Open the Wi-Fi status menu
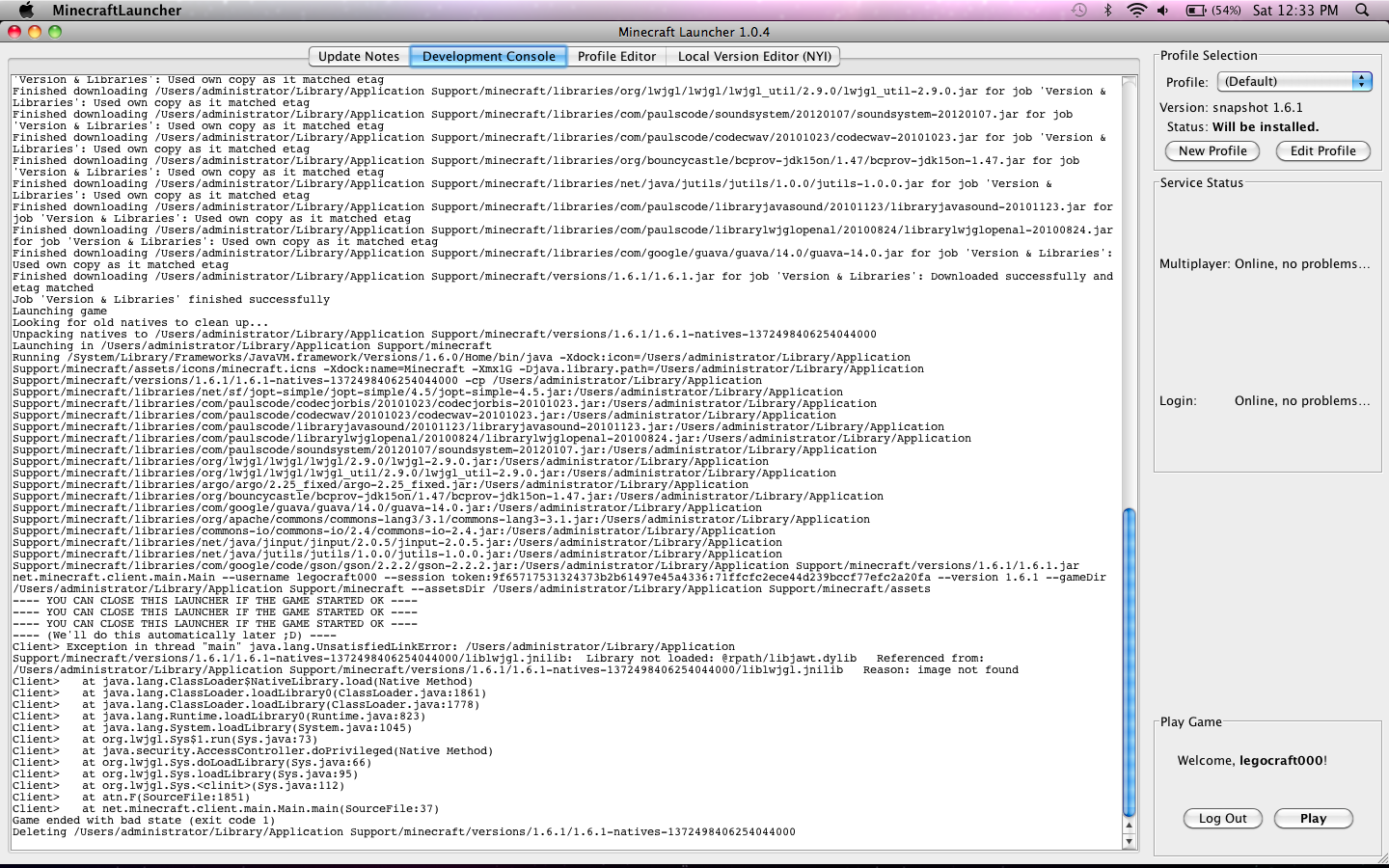The width and height of the screenshot is (1389, 868). tap(1136, 10)
